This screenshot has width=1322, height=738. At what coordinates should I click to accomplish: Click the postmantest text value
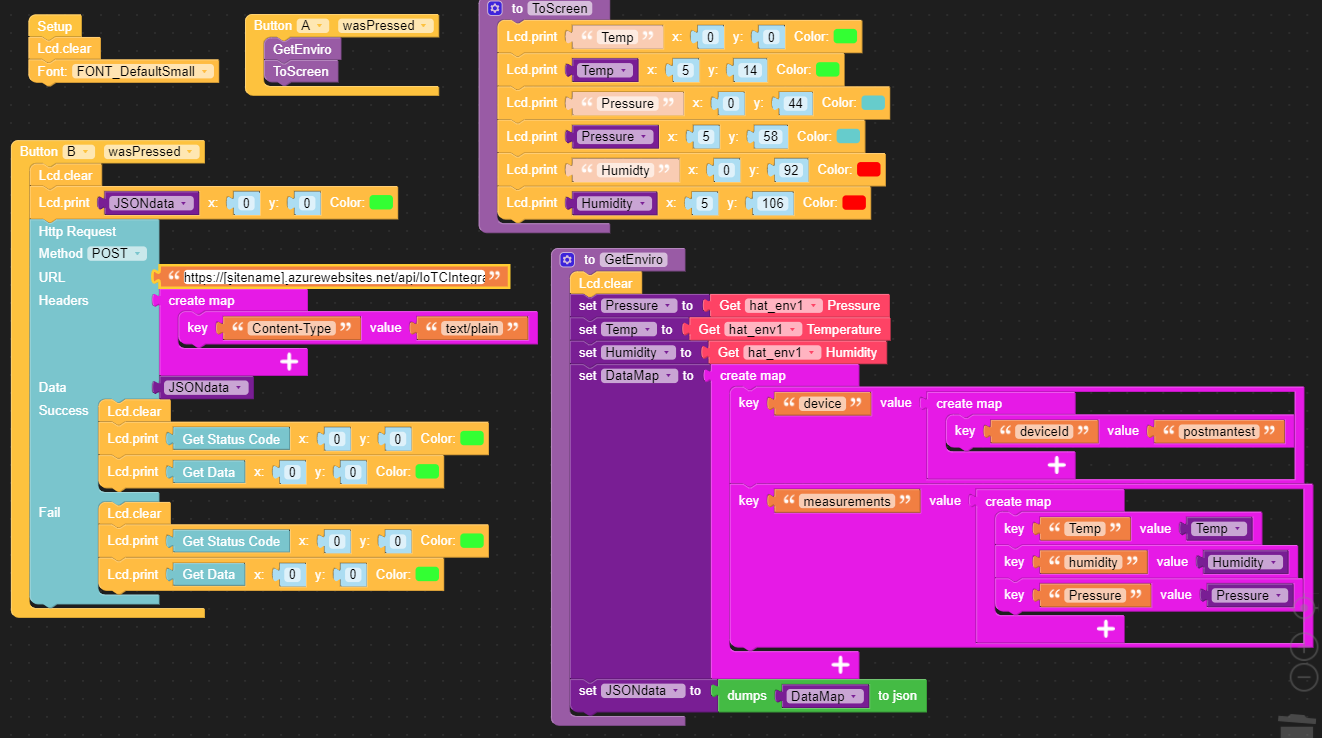click(x=1217, y=431)
